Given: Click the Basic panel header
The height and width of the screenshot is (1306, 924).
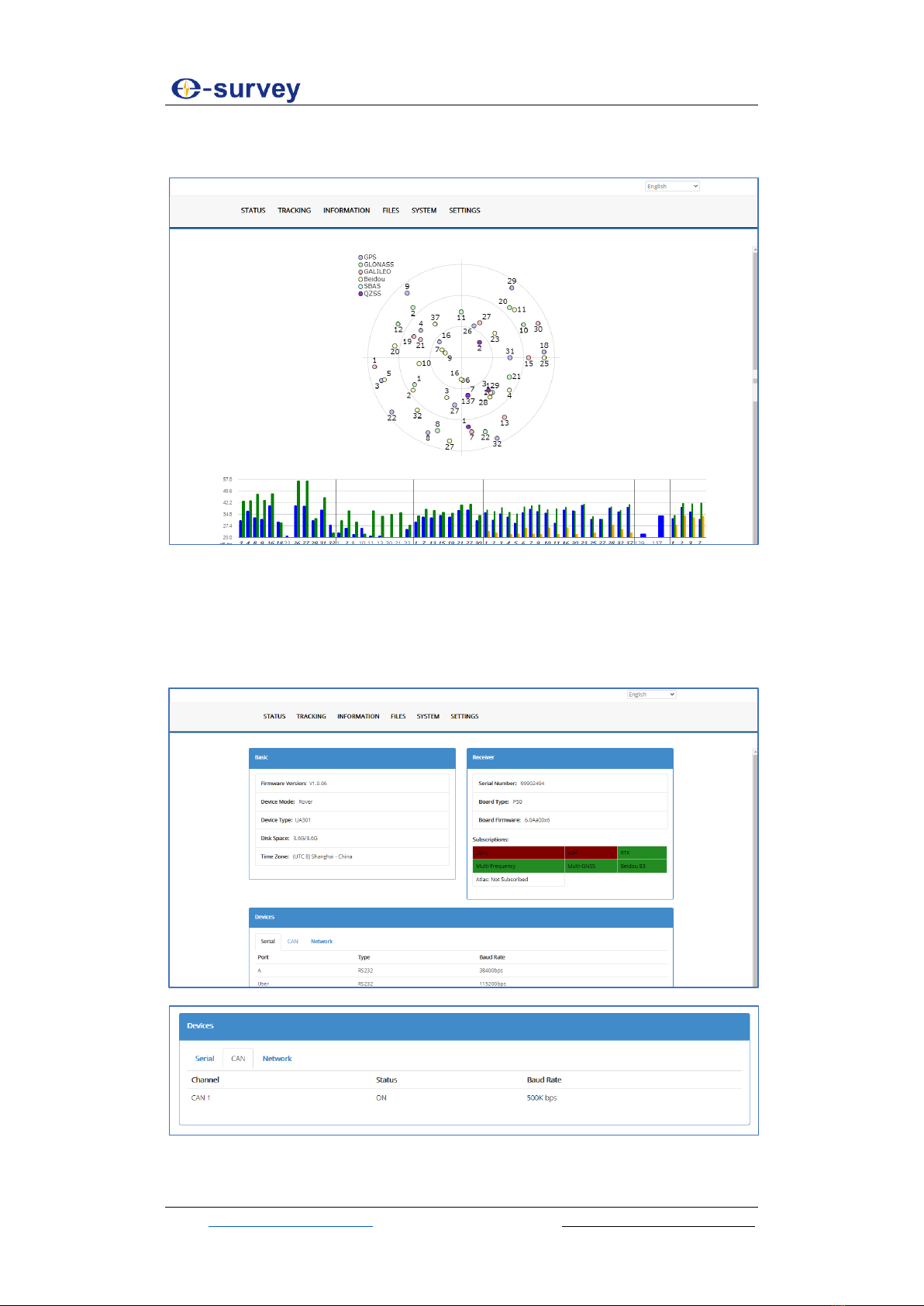Looking at the screenshot, I should 352,758.
